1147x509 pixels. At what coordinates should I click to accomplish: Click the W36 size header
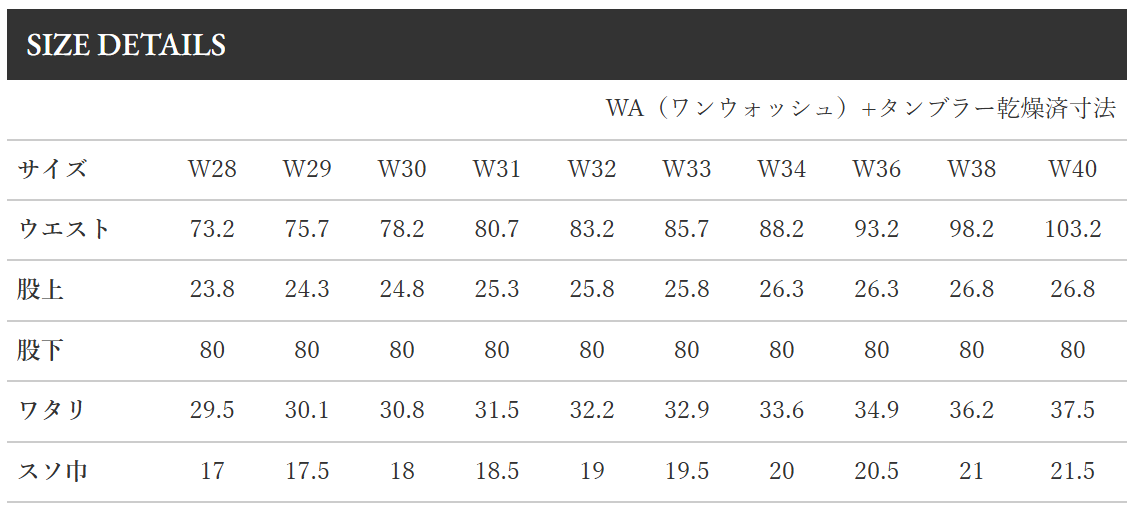click(x=877, y=169)
